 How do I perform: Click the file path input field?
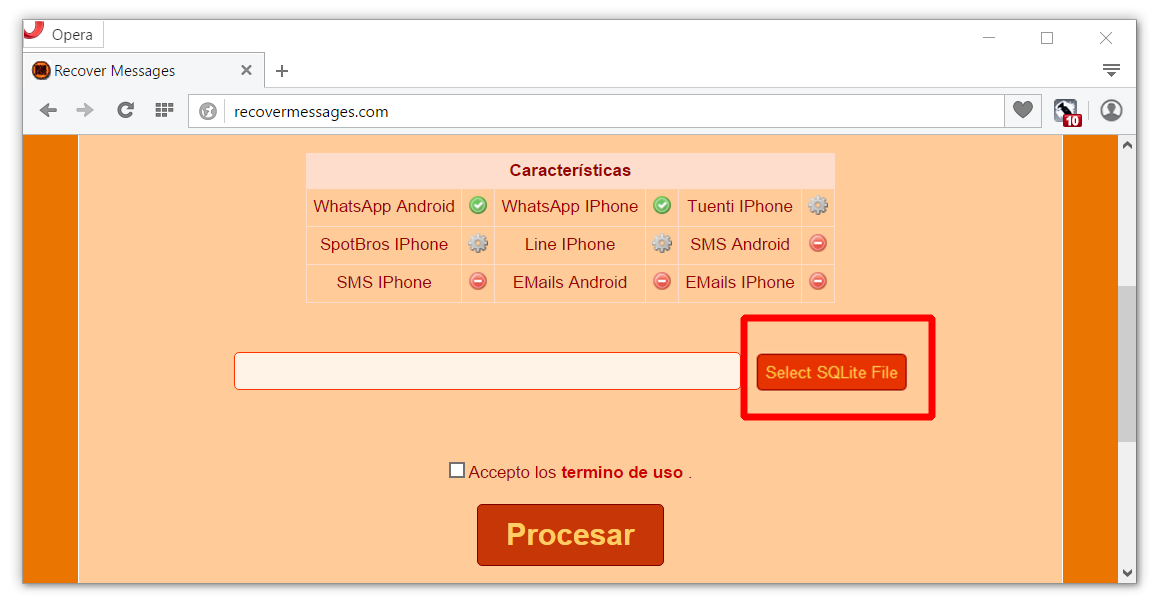click(x=487, y=371)
